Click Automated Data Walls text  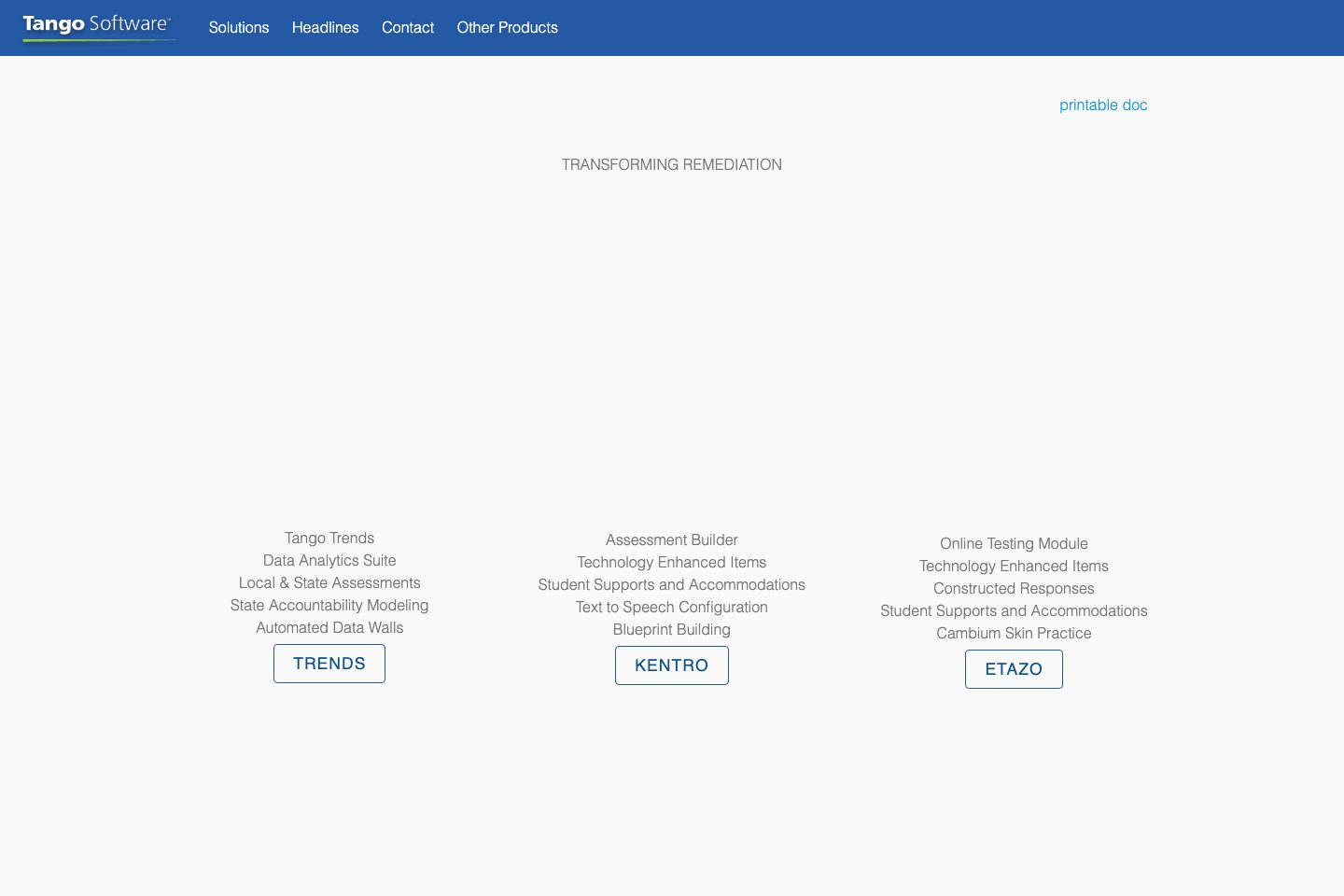click(329, 628)
